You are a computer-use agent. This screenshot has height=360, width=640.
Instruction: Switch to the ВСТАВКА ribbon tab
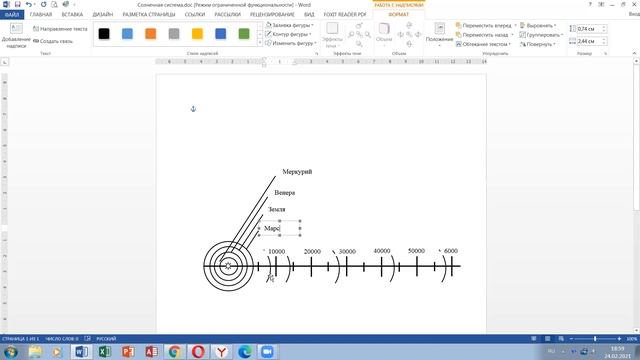coord(72,15)
